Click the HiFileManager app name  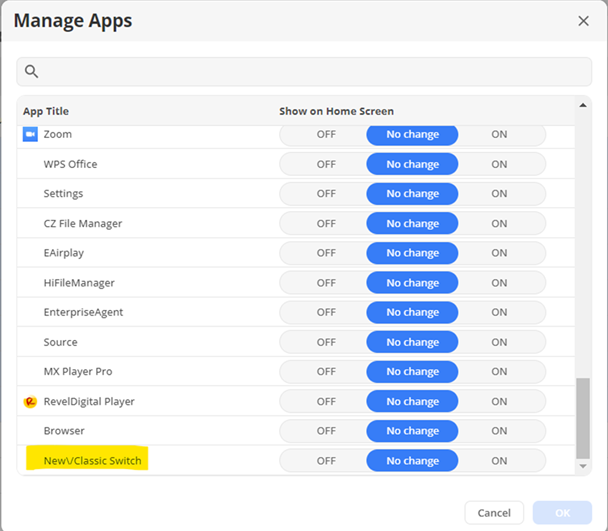pyautogui.click(x=79, y=283)
